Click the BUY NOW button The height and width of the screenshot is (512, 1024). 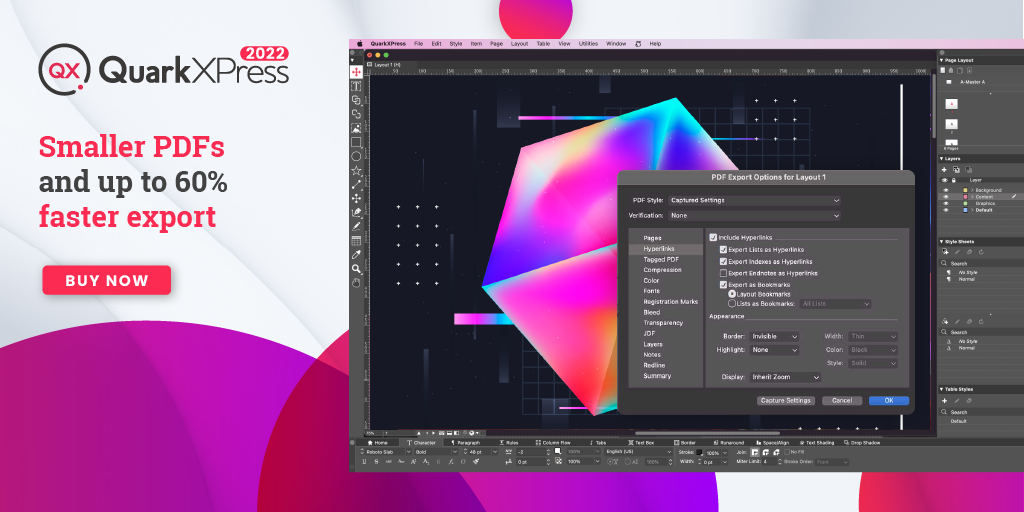pos(106,280)
